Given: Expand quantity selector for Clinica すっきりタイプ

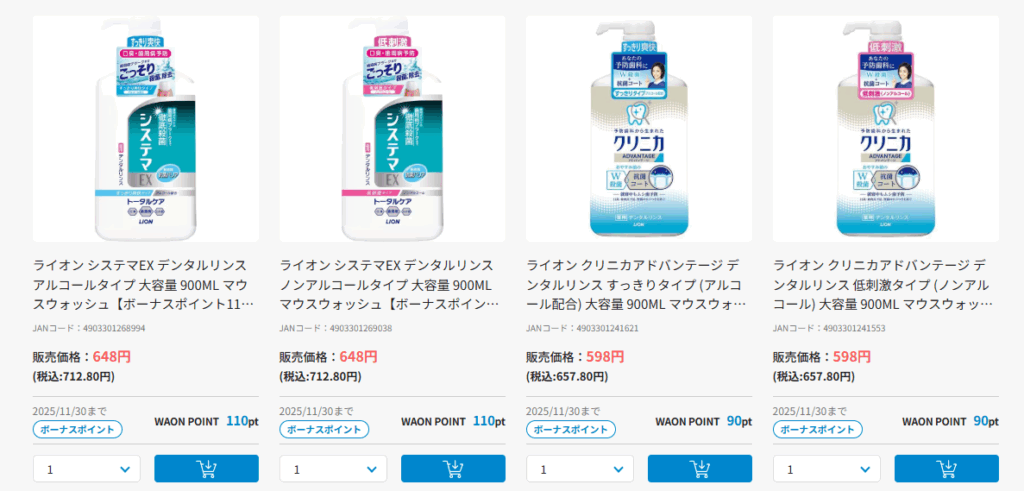Looking at the screenshot, I should tap(580, 469).
